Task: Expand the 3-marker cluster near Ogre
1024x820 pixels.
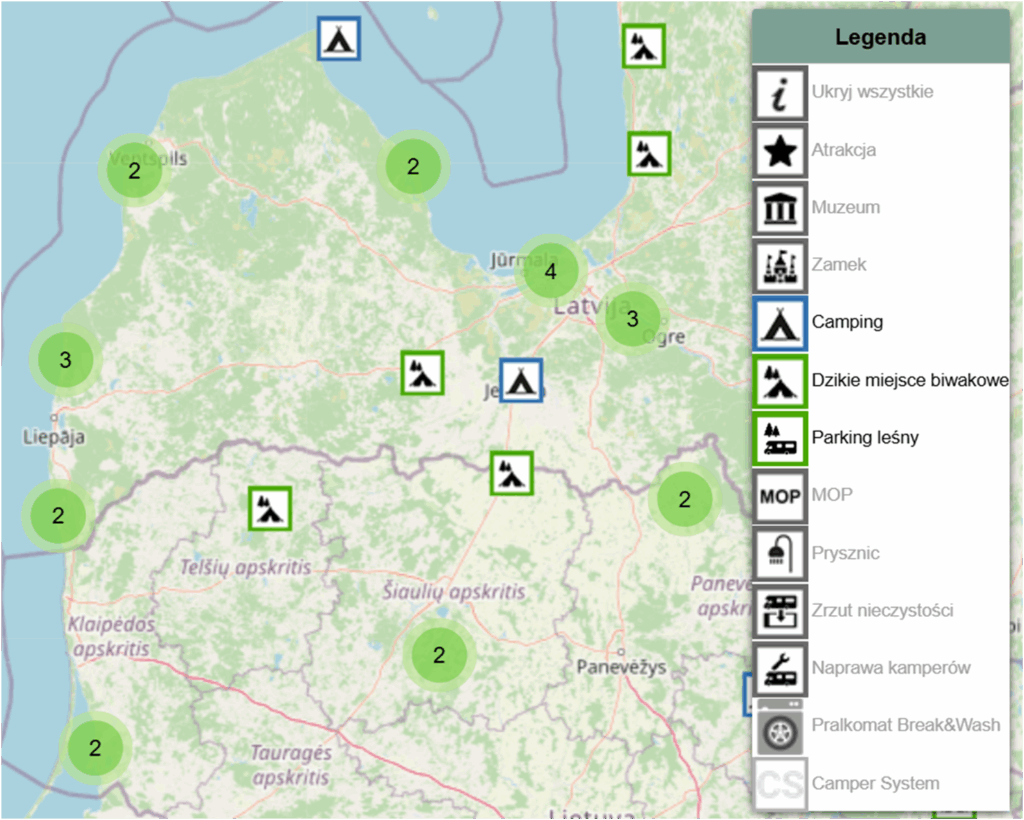Action: pos(632,319)
